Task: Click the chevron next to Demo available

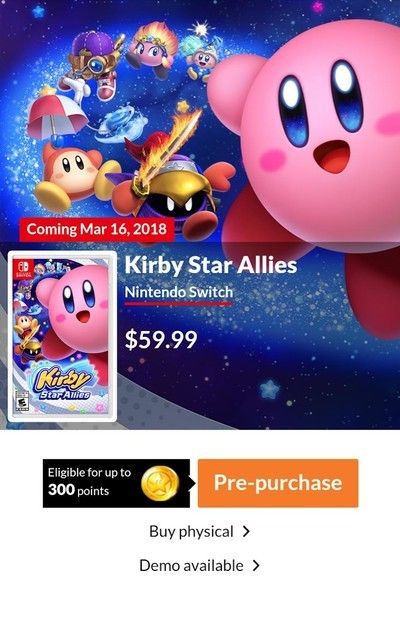Action: tap(256, 566)
